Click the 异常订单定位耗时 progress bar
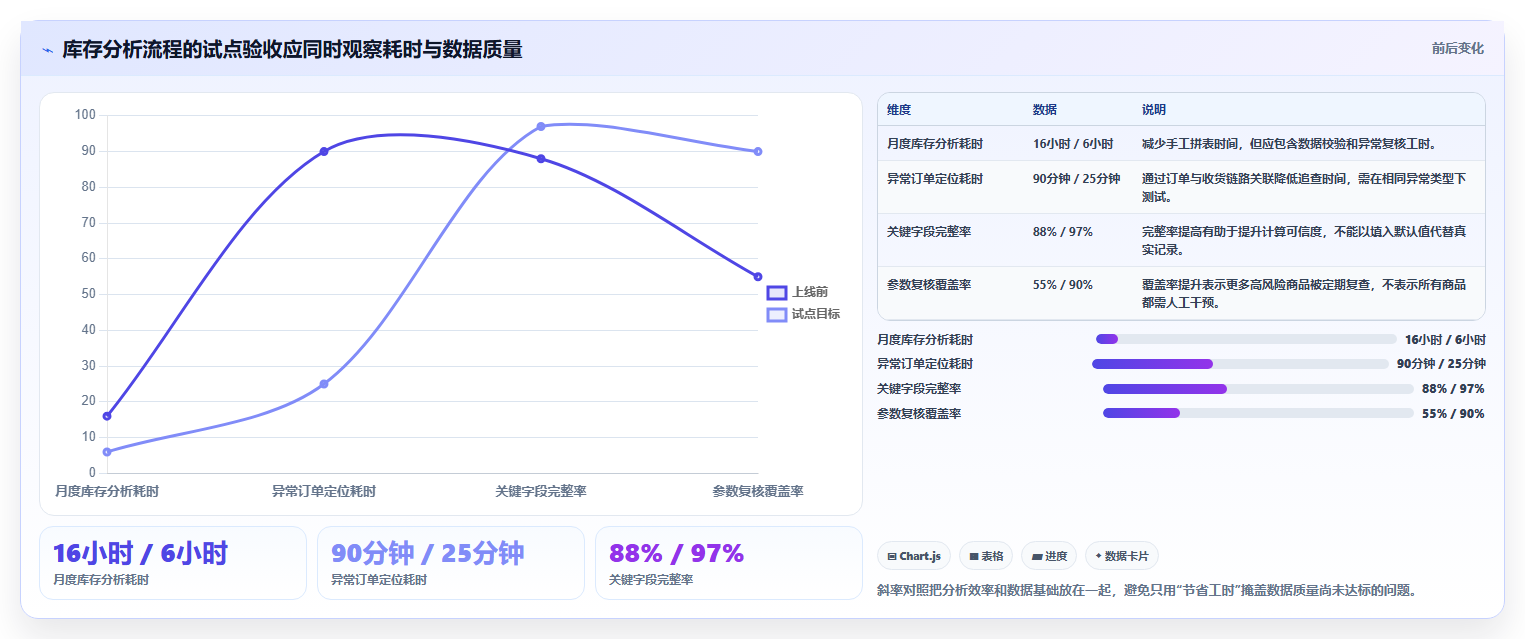The height and width of the screenshot is (639, 1525). click(x=1240, y=364)
